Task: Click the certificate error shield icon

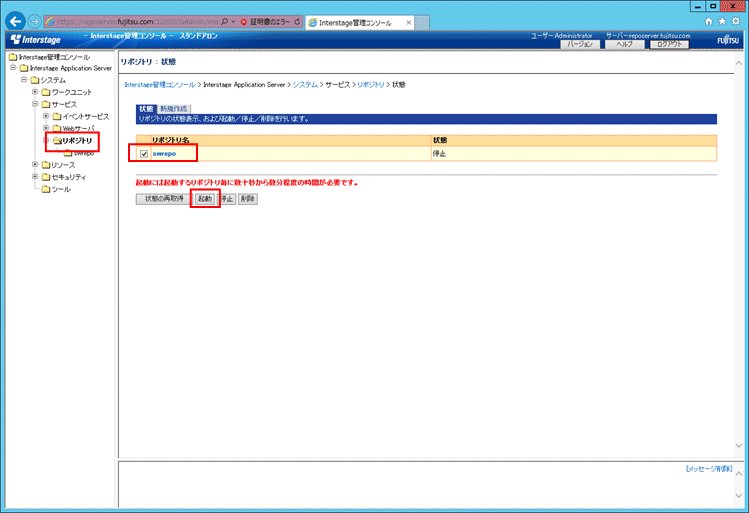Action: (x=244, y=22)
